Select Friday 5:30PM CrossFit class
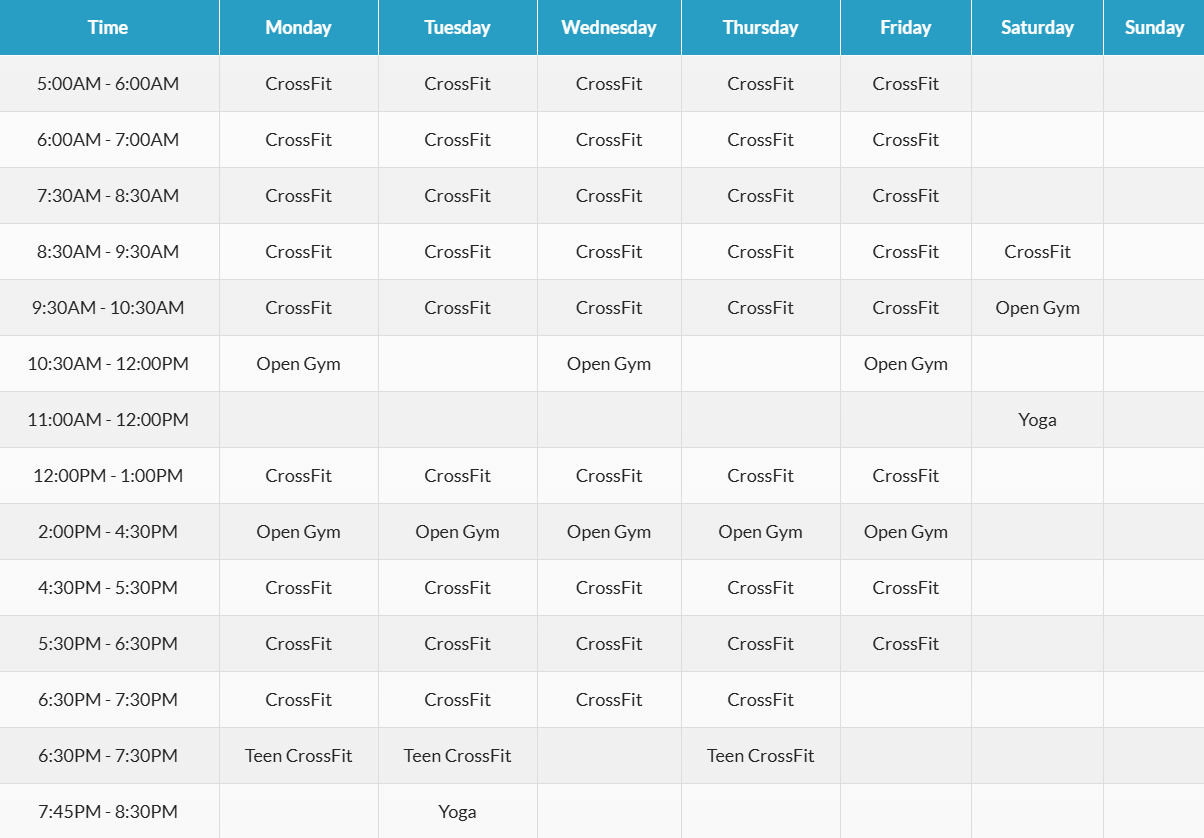 (905, 644)
